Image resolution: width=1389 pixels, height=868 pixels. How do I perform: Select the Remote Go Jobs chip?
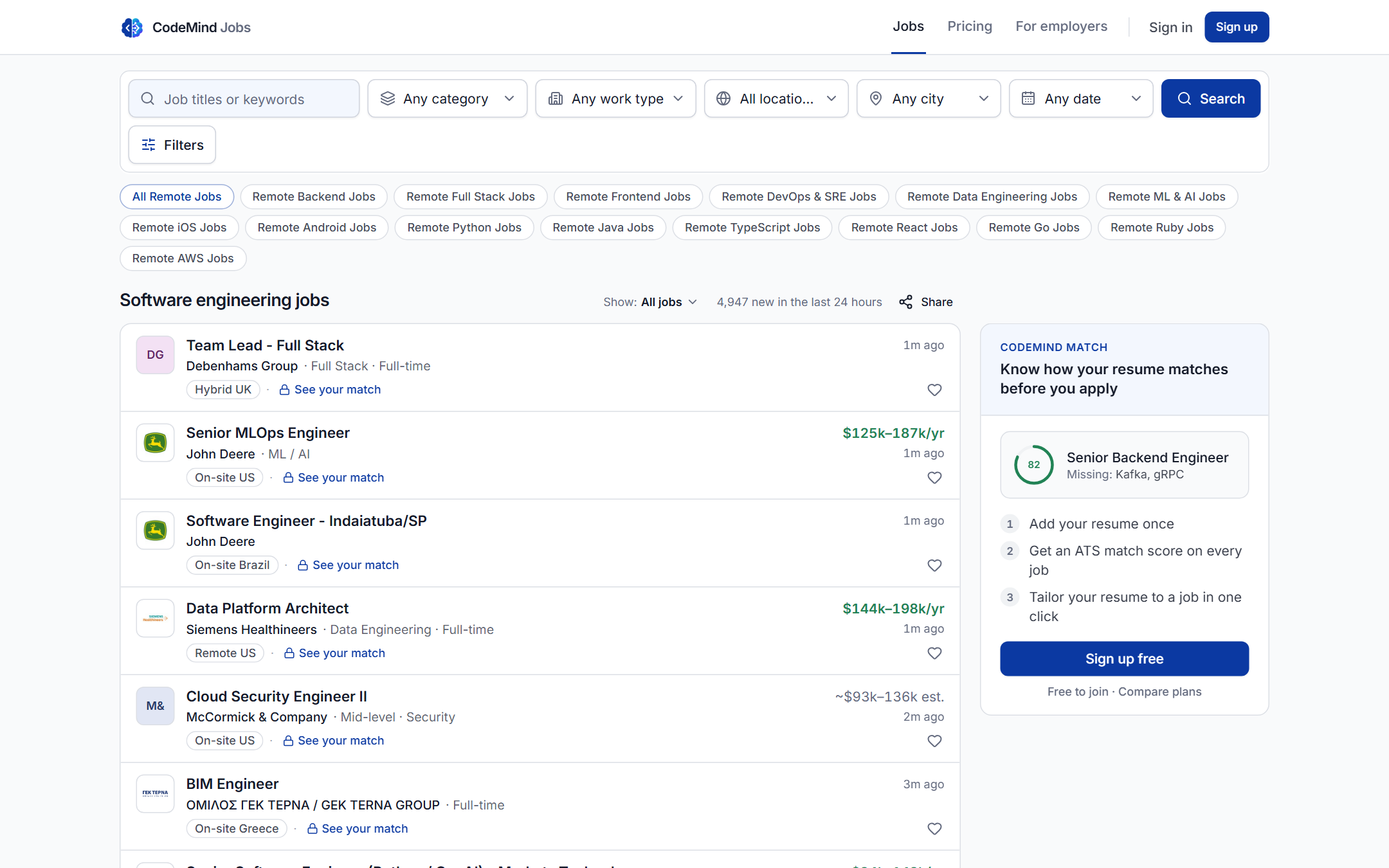pos(1033,228)
